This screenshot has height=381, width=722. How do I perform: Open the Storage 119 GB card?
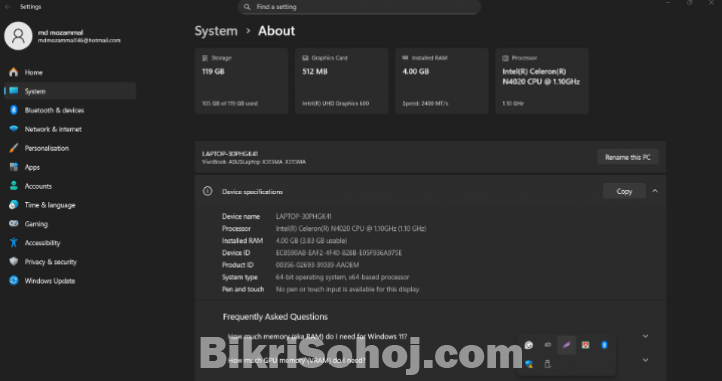pos(241,81)
